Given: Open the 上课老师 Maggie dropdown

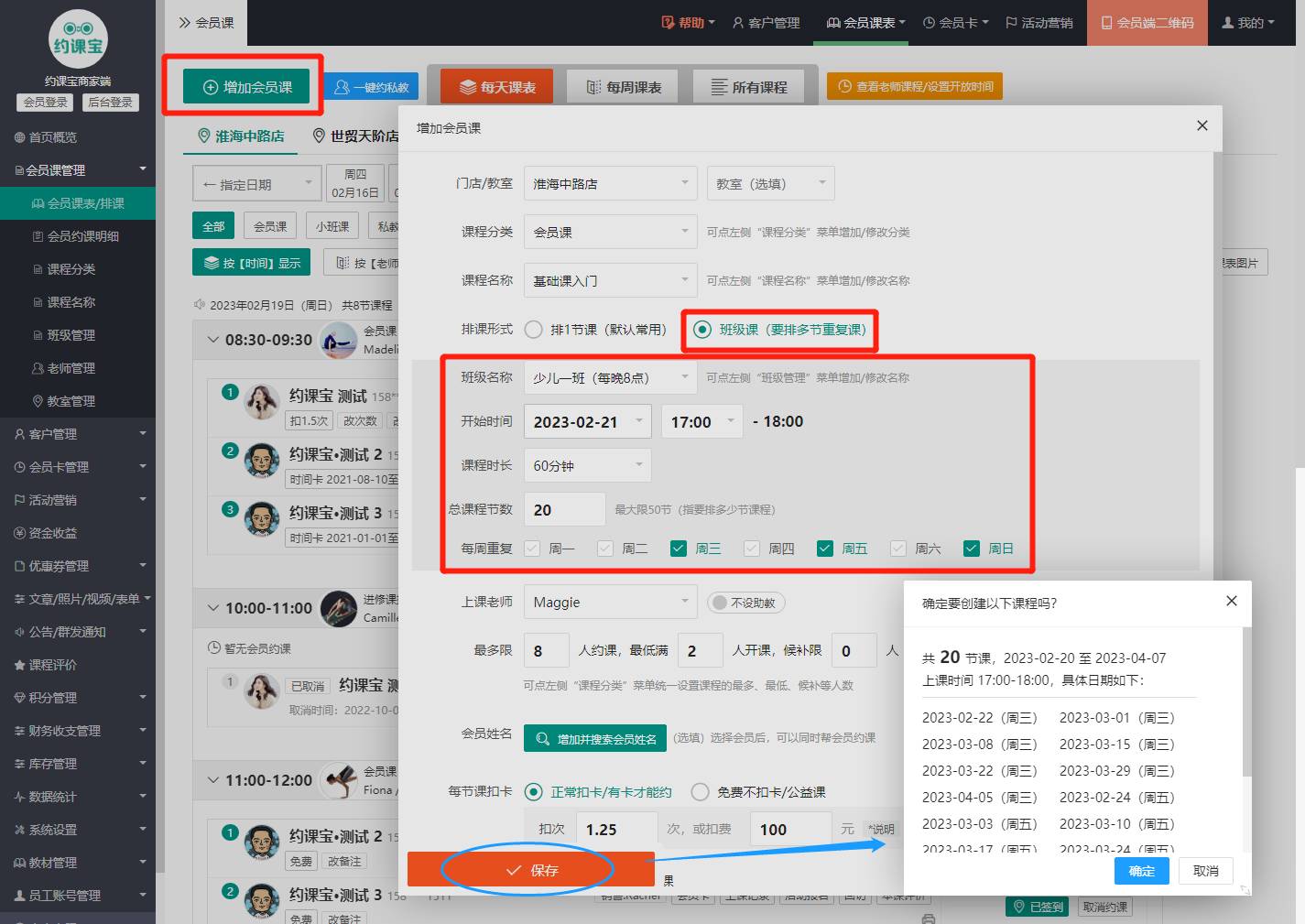Looking at the screenshot, I should [611, 602].
